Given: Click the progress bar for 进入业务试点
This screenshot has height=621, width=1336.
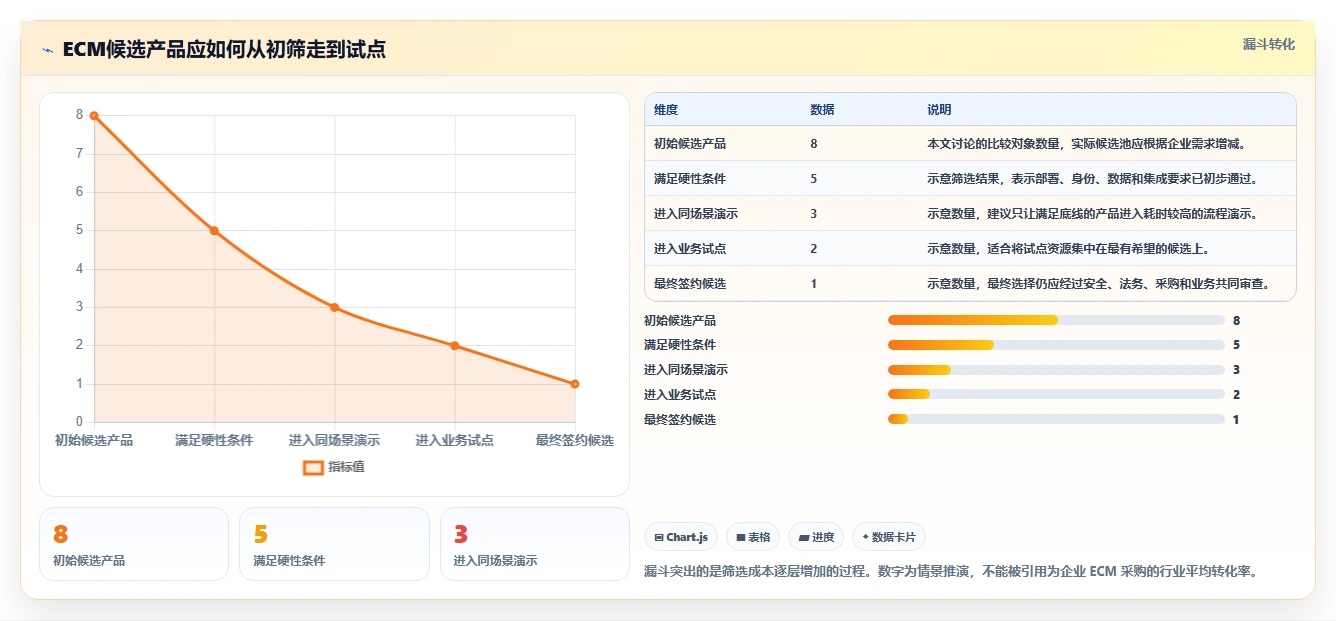Looking at the screenshot, I should [1056, 395].
